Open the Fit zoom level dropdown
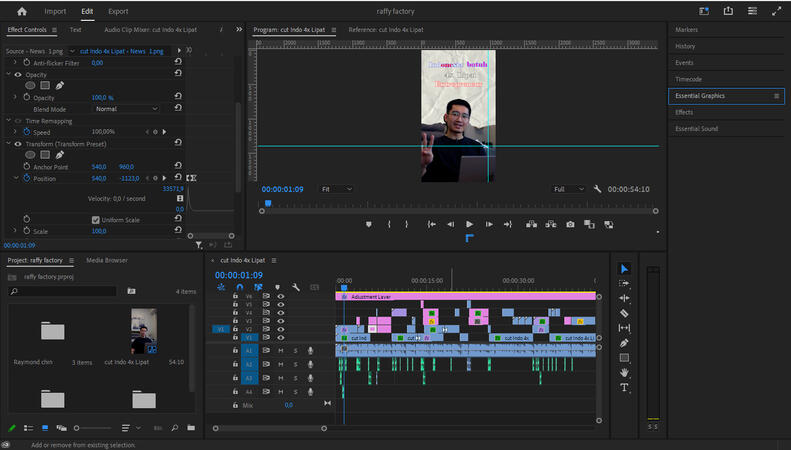The width and height of the screenshot is (791, 450). [x=337, y=188]
